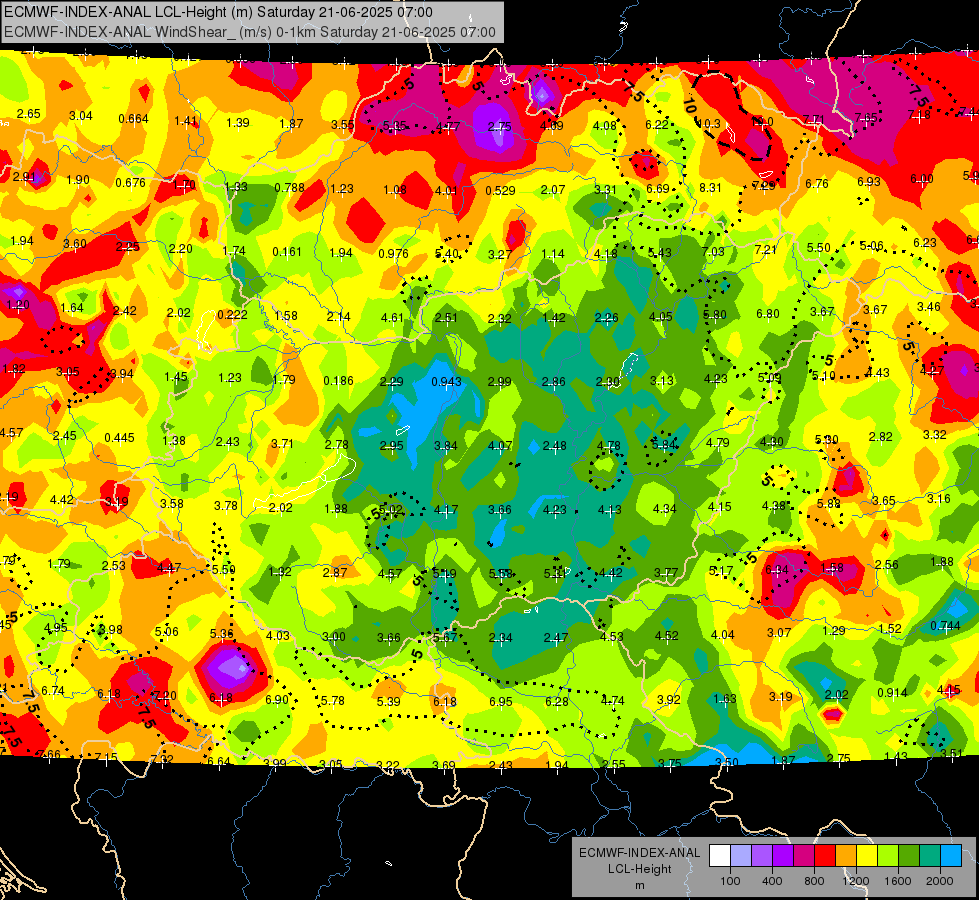Click the contour label '10'
Screen dimensions: 979x900
point(689,106)
